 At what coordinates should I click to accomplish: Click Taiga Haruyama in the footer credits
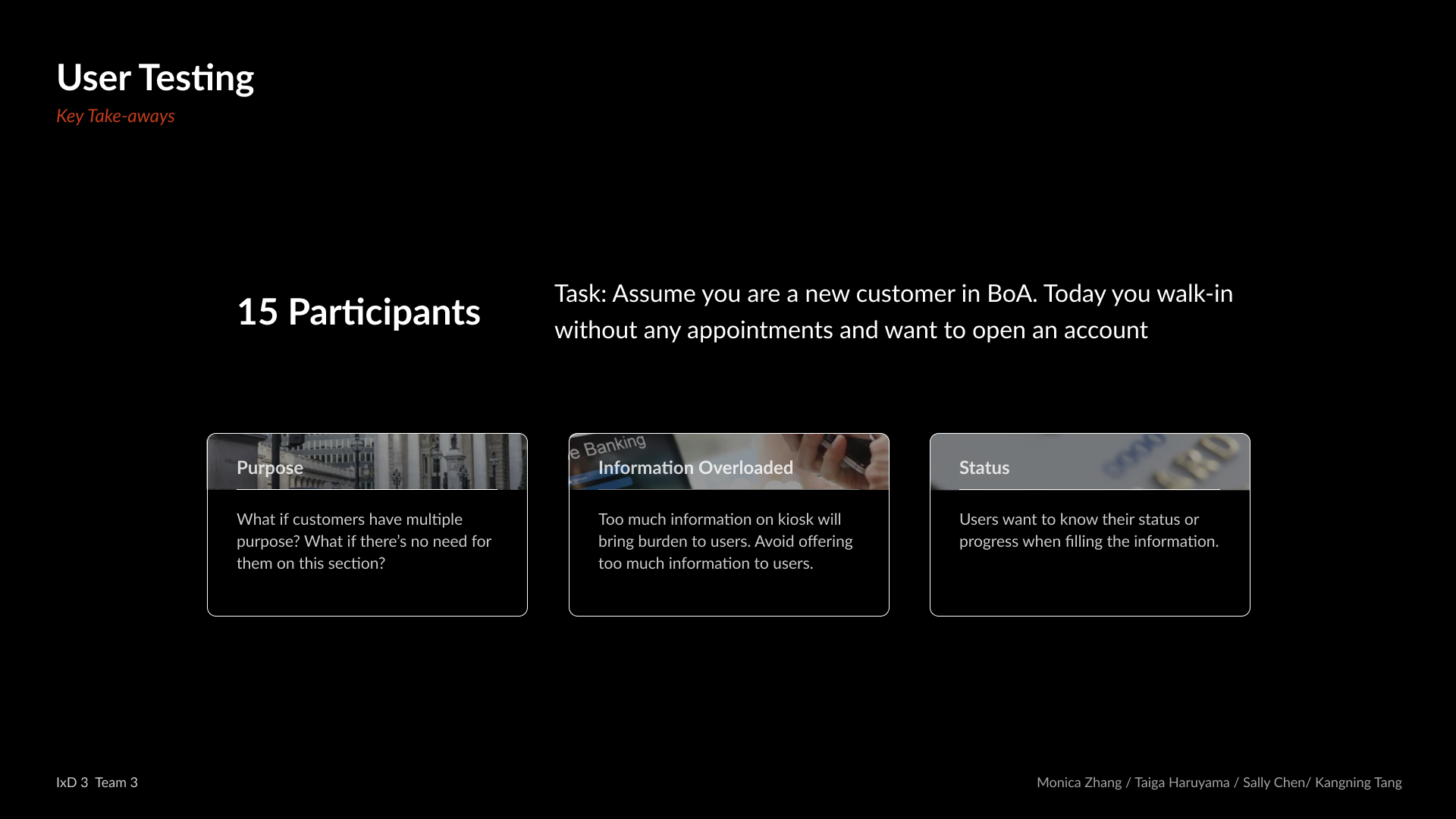[x=1181, y=783]
